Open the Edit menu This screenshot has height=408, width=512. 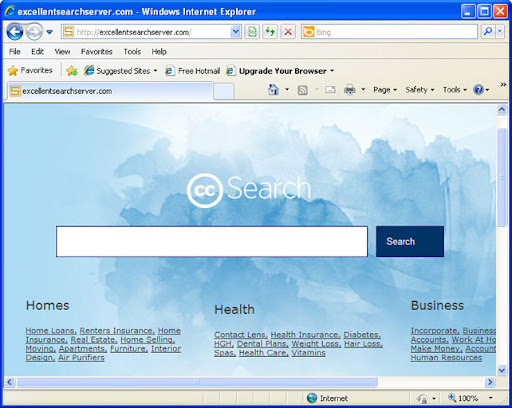click(x=38, y=52)
